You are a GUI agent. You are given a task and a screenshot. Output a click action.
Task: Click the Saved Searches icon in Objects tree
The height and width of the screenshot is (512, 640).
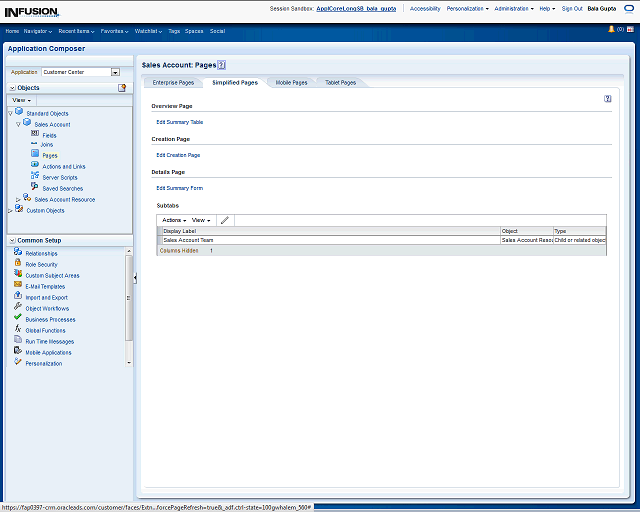pyautogui.click(x=35, y=188)
